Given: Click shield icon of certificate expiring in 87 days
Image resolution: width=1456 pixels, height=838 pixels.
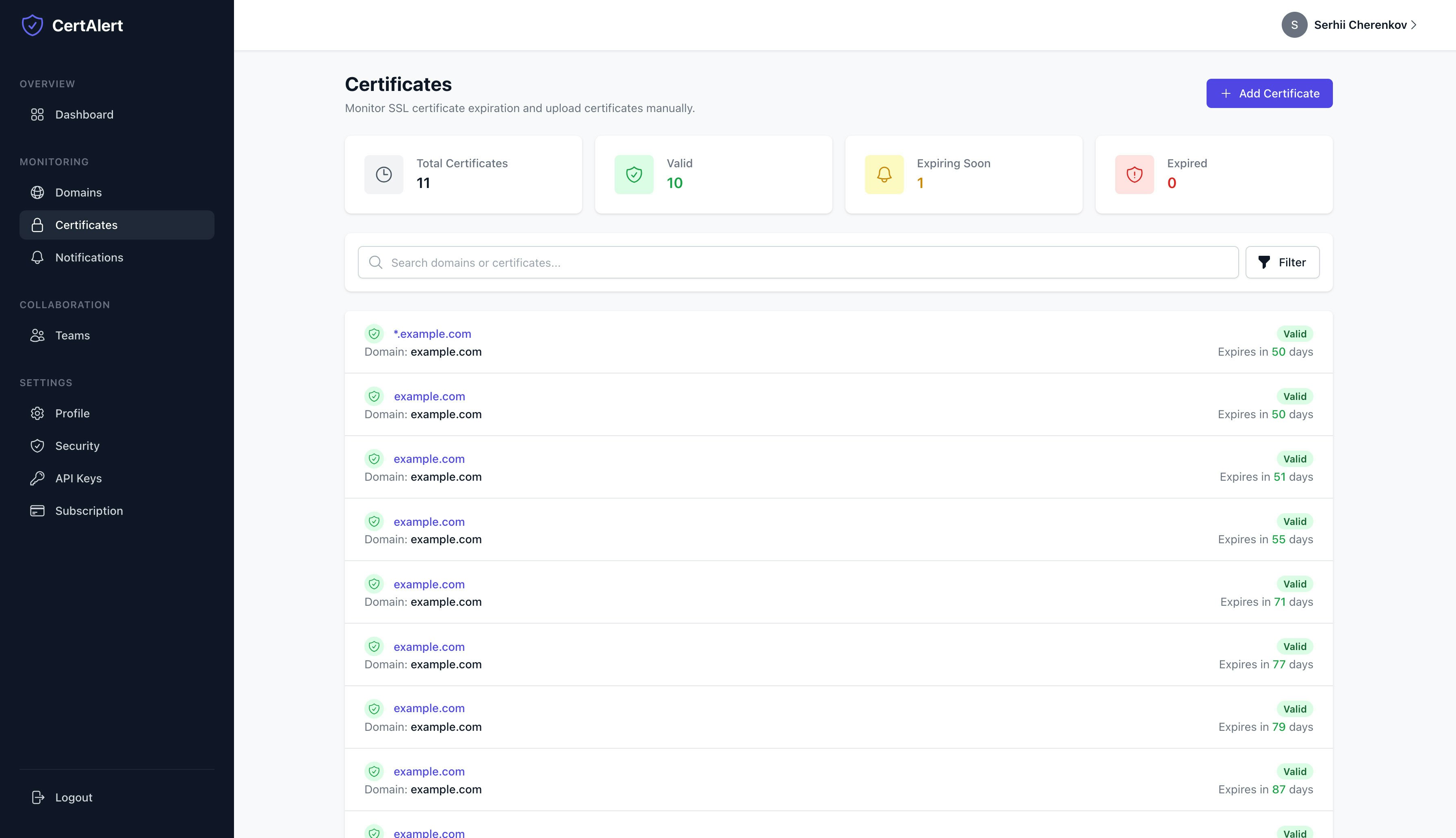Looking at the screenshot, I should tap(374, 771).
